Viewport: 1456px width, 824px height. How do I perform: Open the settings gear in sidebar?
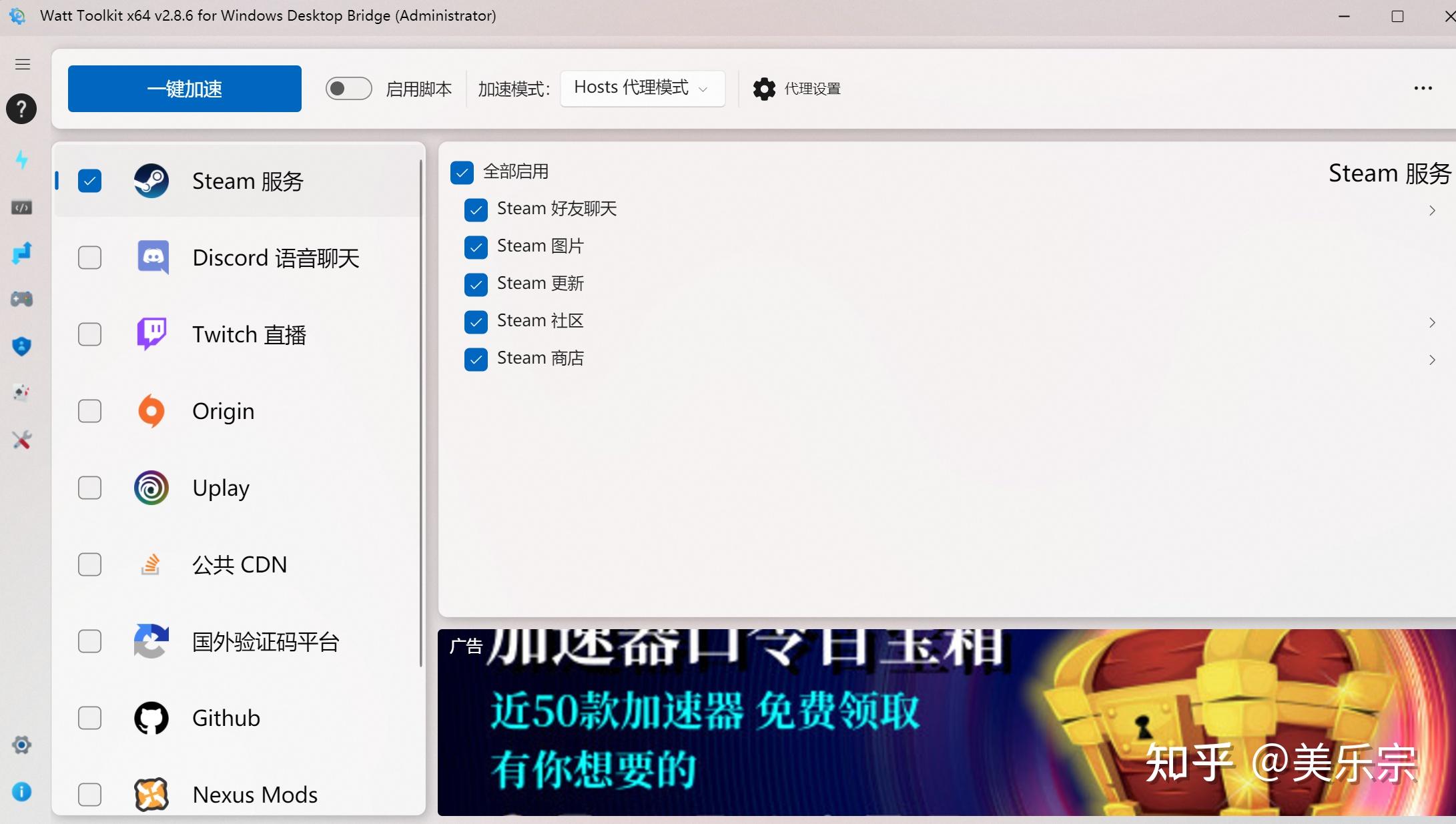click(22, 745)
